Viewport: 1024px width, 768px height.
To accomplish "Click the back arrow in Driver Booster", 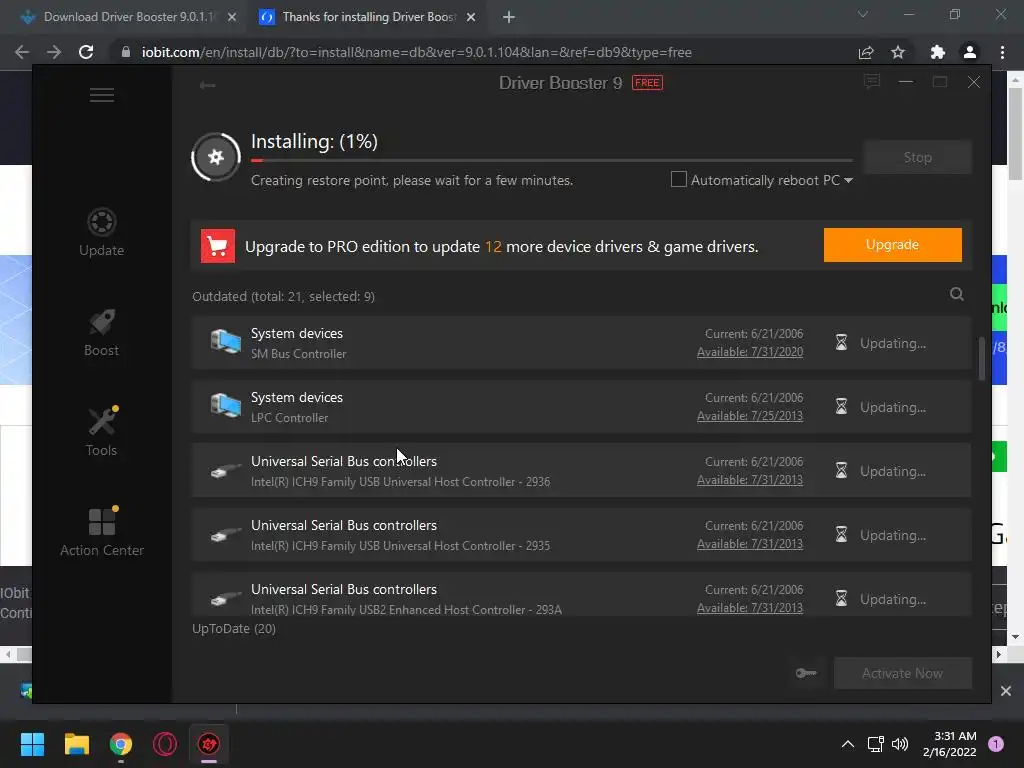I will (207, 85).
